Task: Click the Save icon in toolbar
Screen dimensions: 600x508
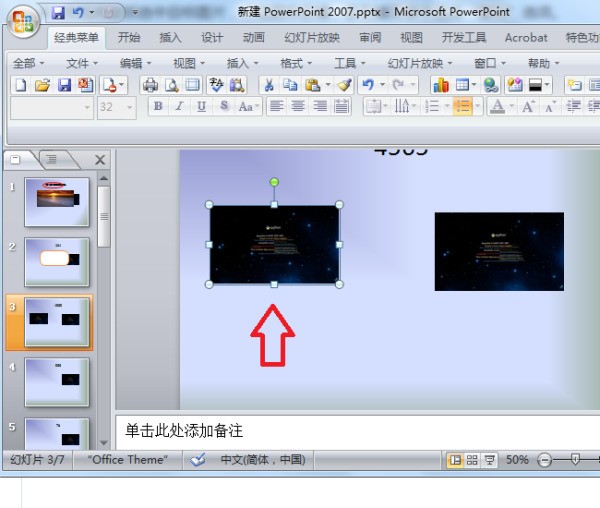Action: tap(64, 85)
